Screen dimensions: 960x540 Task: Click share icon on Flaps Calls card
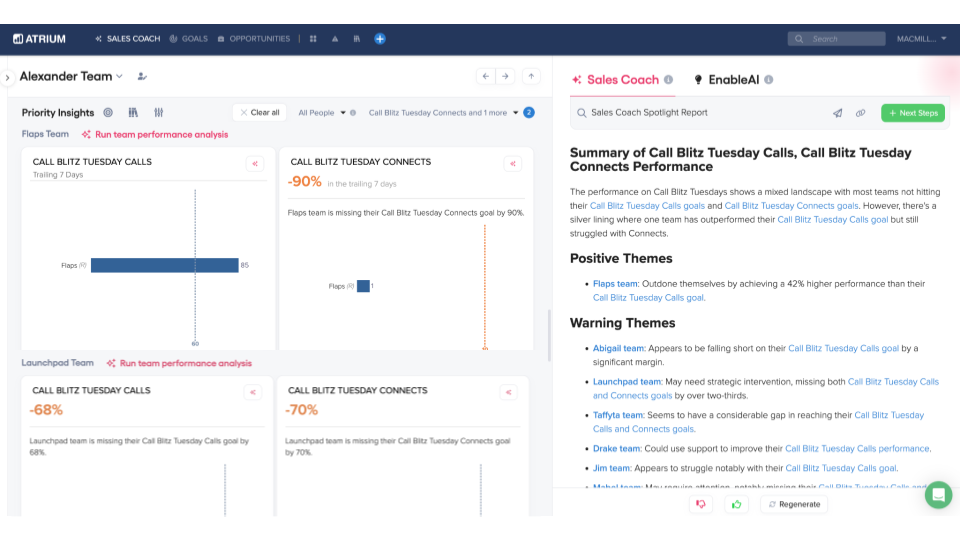255,163
